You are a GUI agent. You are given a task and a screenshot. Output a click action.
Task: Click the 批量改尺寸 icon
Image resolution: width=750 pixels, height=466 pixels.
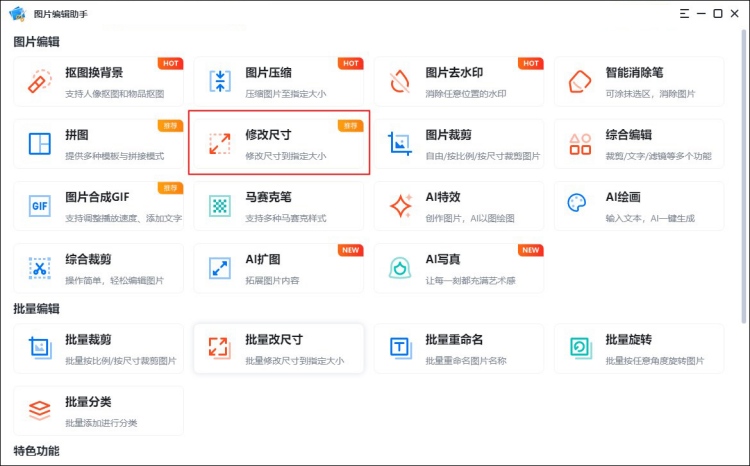pos(220,348)
